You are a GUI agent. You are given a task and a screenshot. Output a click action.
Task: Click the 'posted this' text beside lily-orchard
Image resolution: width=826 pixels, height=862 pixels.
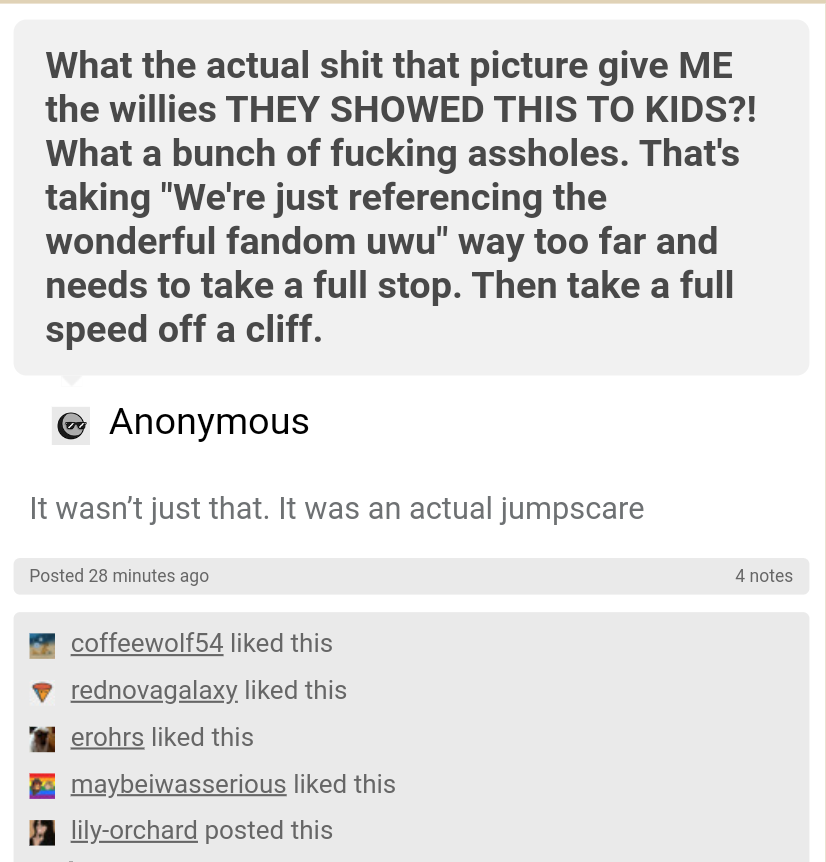click(x=269, y=831)
